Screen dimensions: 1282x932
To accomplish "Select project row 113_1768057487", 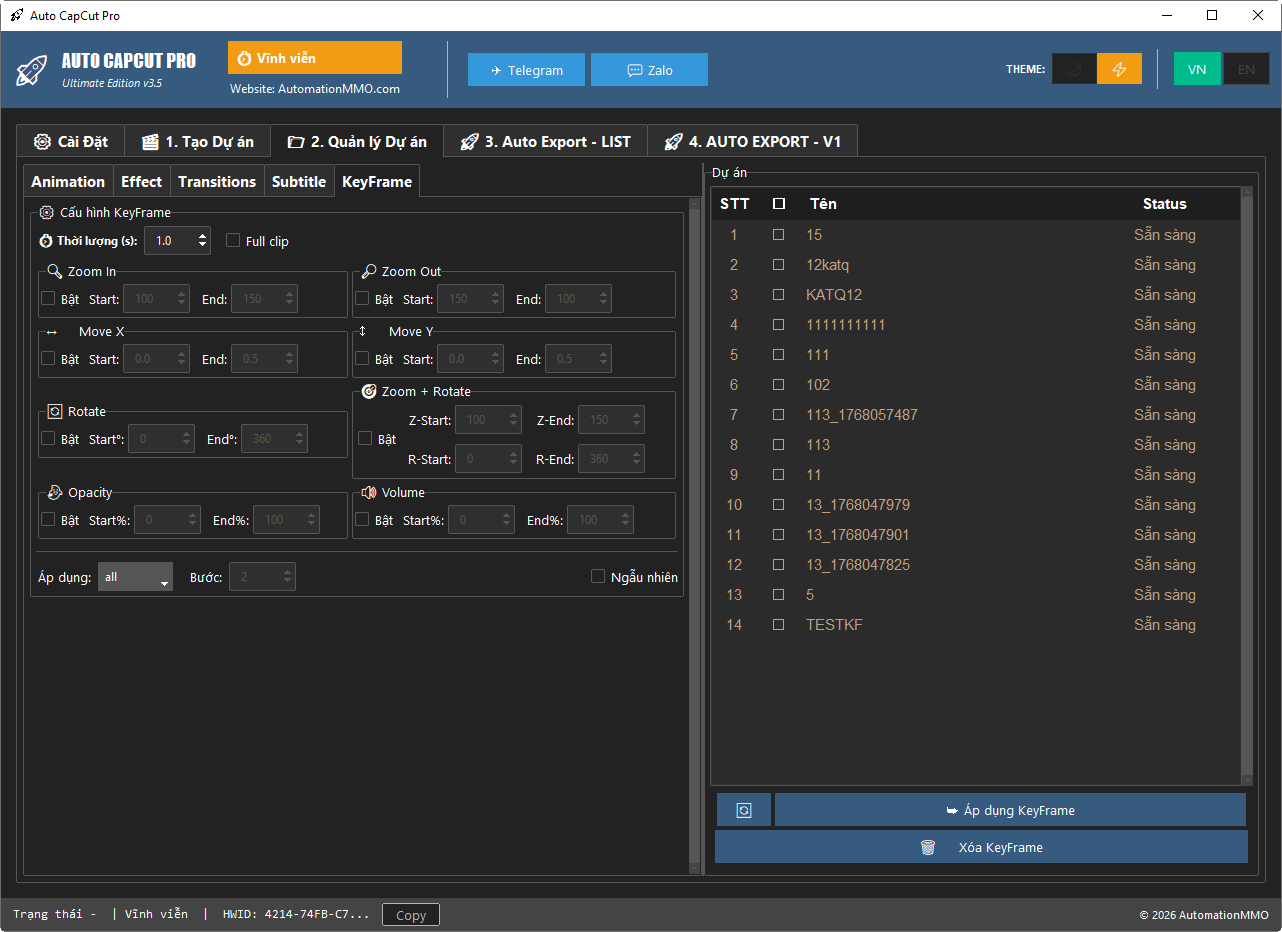I will pyautogui.click(x=975, y=415).
